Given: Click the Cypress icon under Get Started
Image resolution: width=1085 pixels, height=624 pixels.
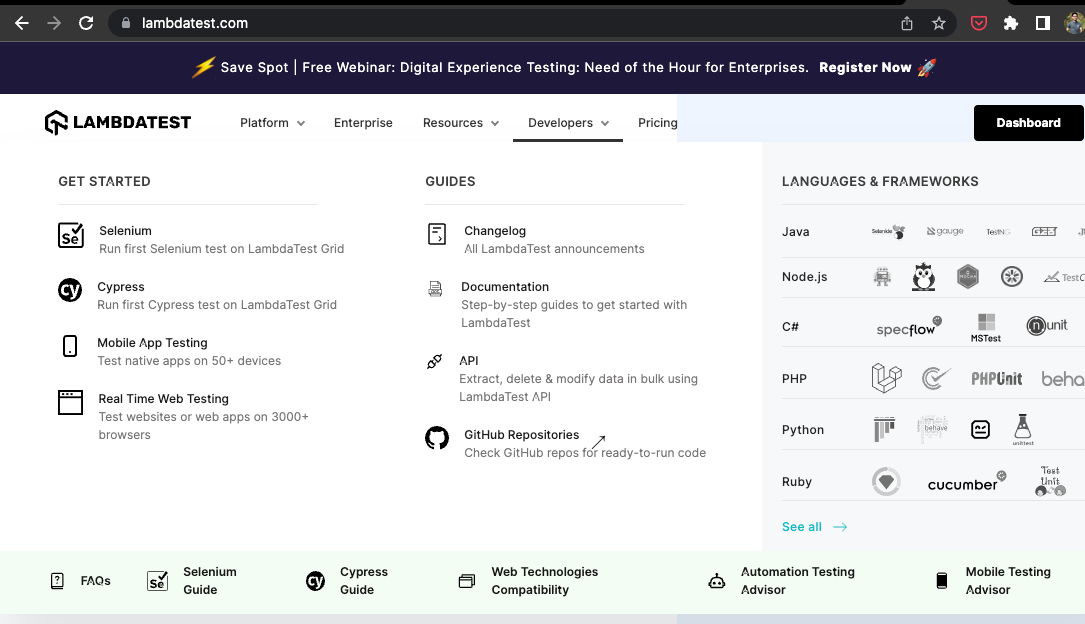Looking at the screenshot, I should pos(70,291).
